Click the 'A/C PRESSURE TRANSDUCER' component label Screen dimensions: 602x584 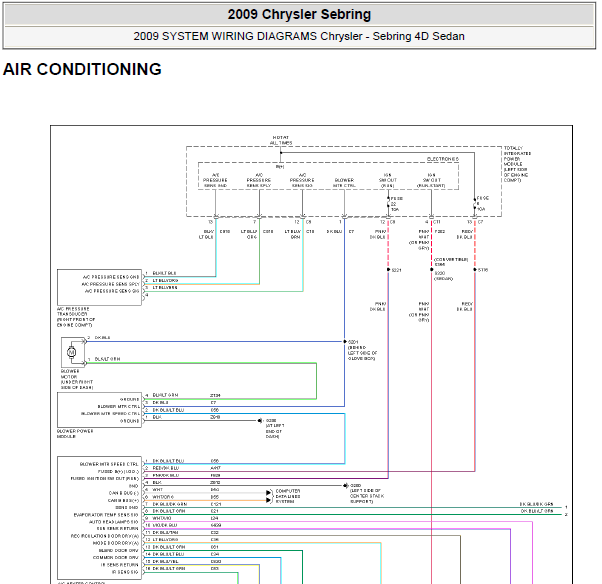[76, 317]
